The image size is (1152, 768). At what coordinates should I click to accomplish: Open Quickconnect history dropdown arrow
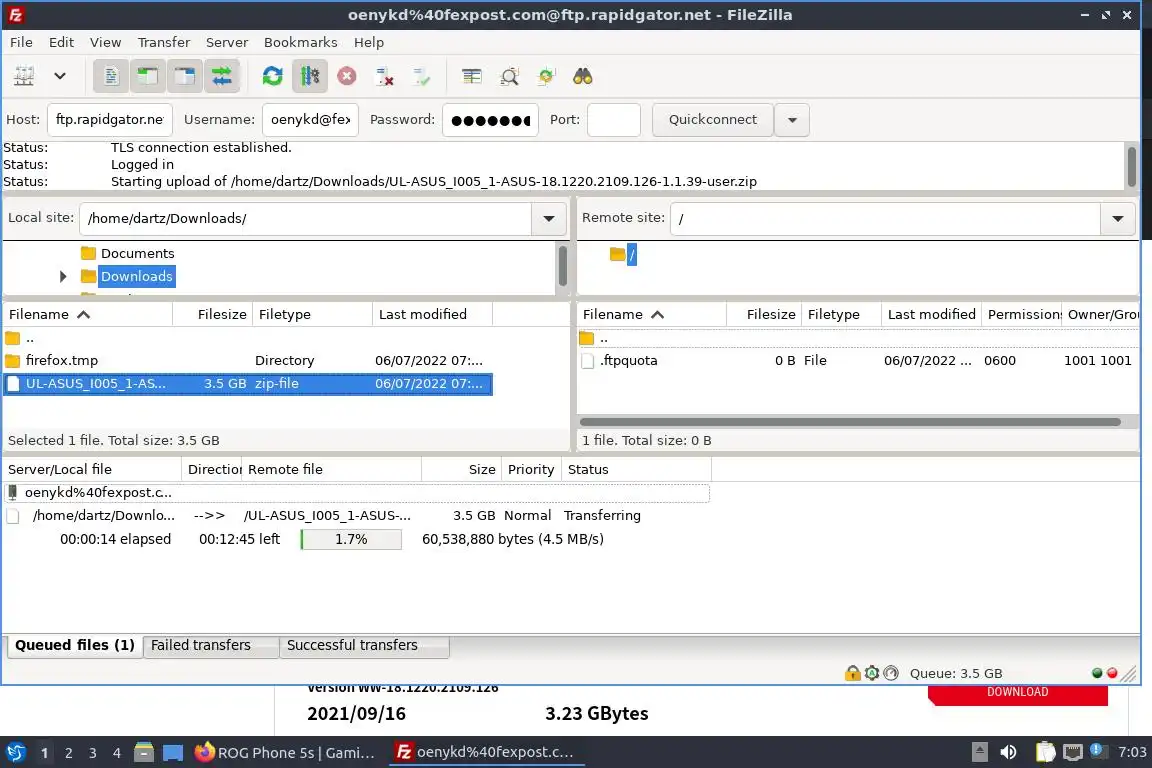[x=792, y=120]
